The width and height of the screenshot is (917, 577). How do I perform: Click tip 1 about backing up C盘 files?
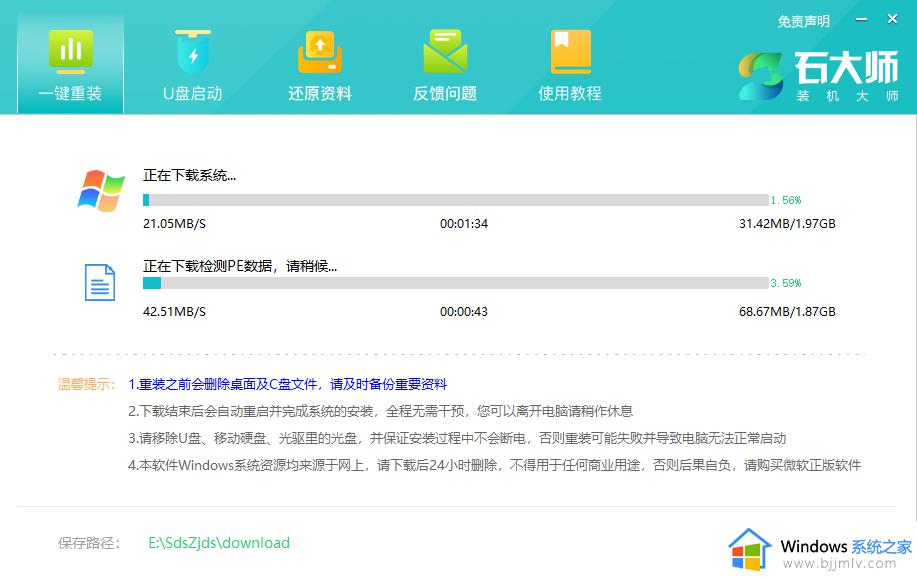tap(288, 384)
